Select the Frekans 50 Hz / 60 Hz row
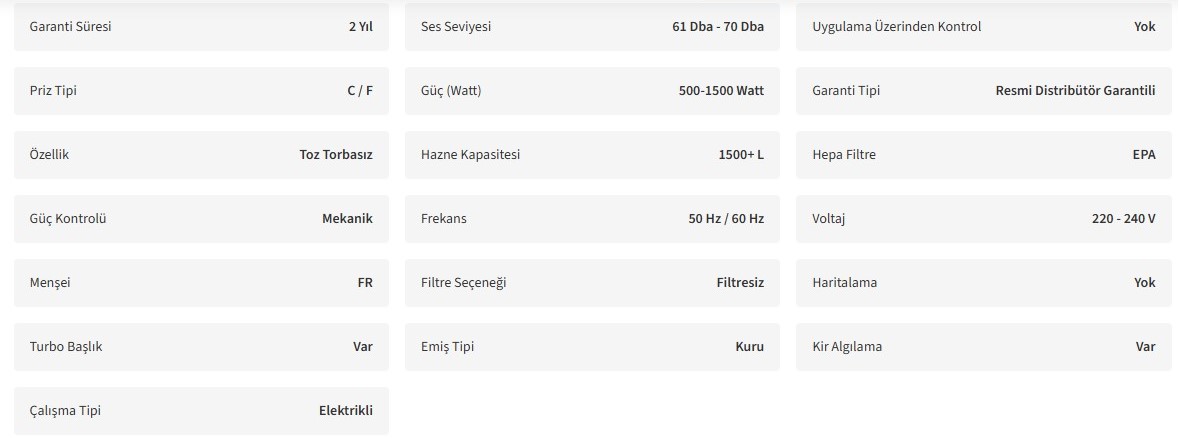 [x=592, y=219]
